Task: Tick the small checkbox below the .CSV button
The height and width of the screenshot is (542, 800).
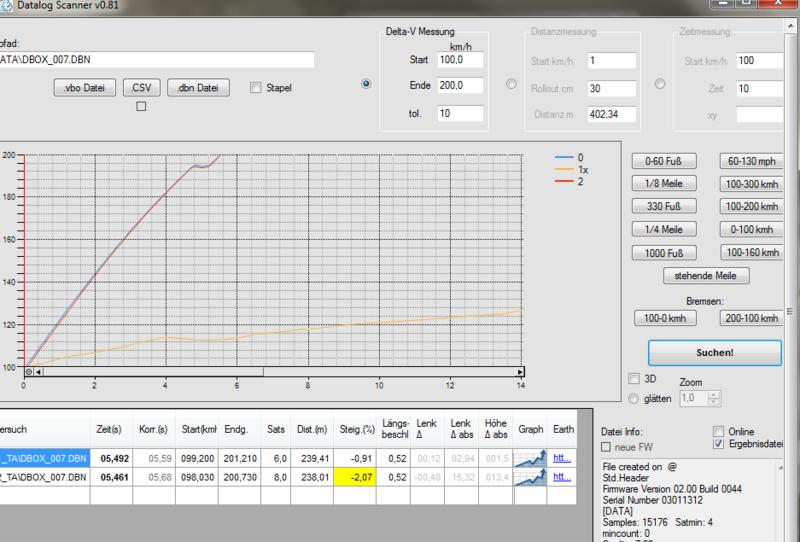Action: 141,107
